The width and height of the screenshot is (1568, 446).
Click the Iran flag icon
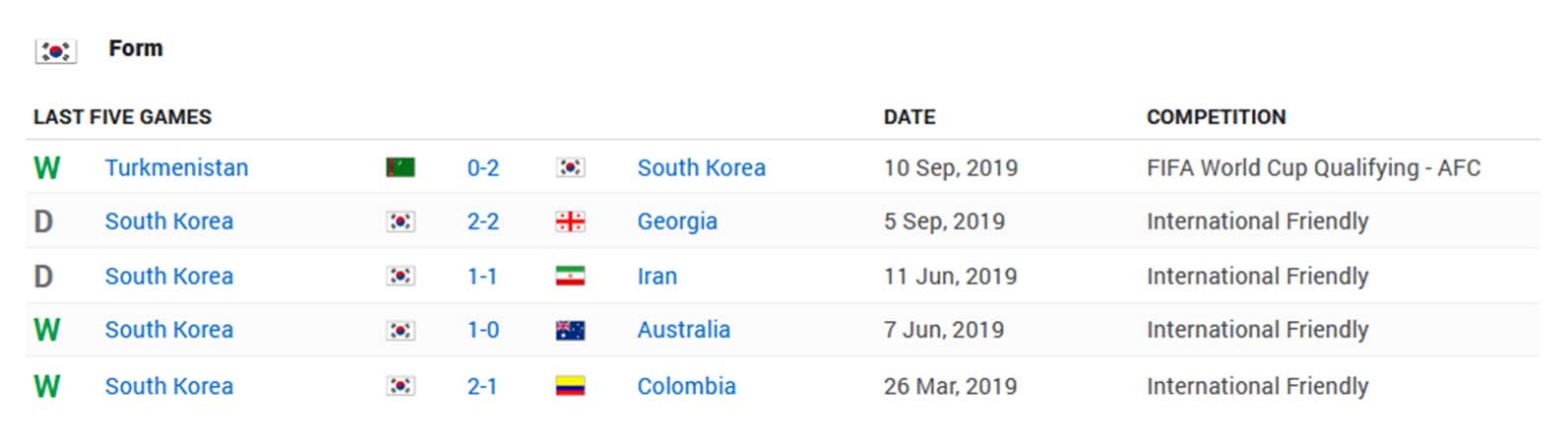[570, 276]
